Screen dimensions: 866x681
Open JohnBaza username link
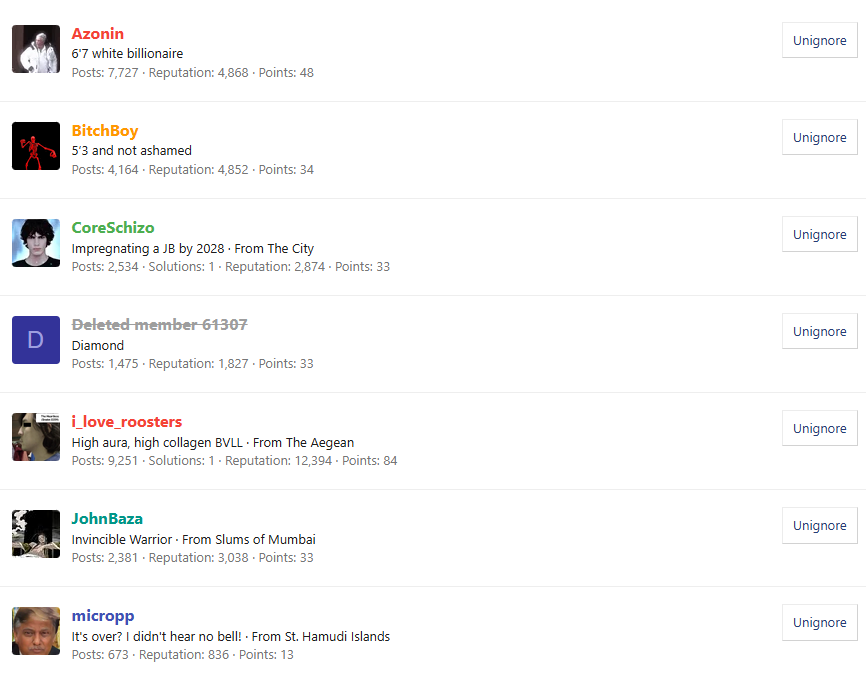[x=107, y=519]
